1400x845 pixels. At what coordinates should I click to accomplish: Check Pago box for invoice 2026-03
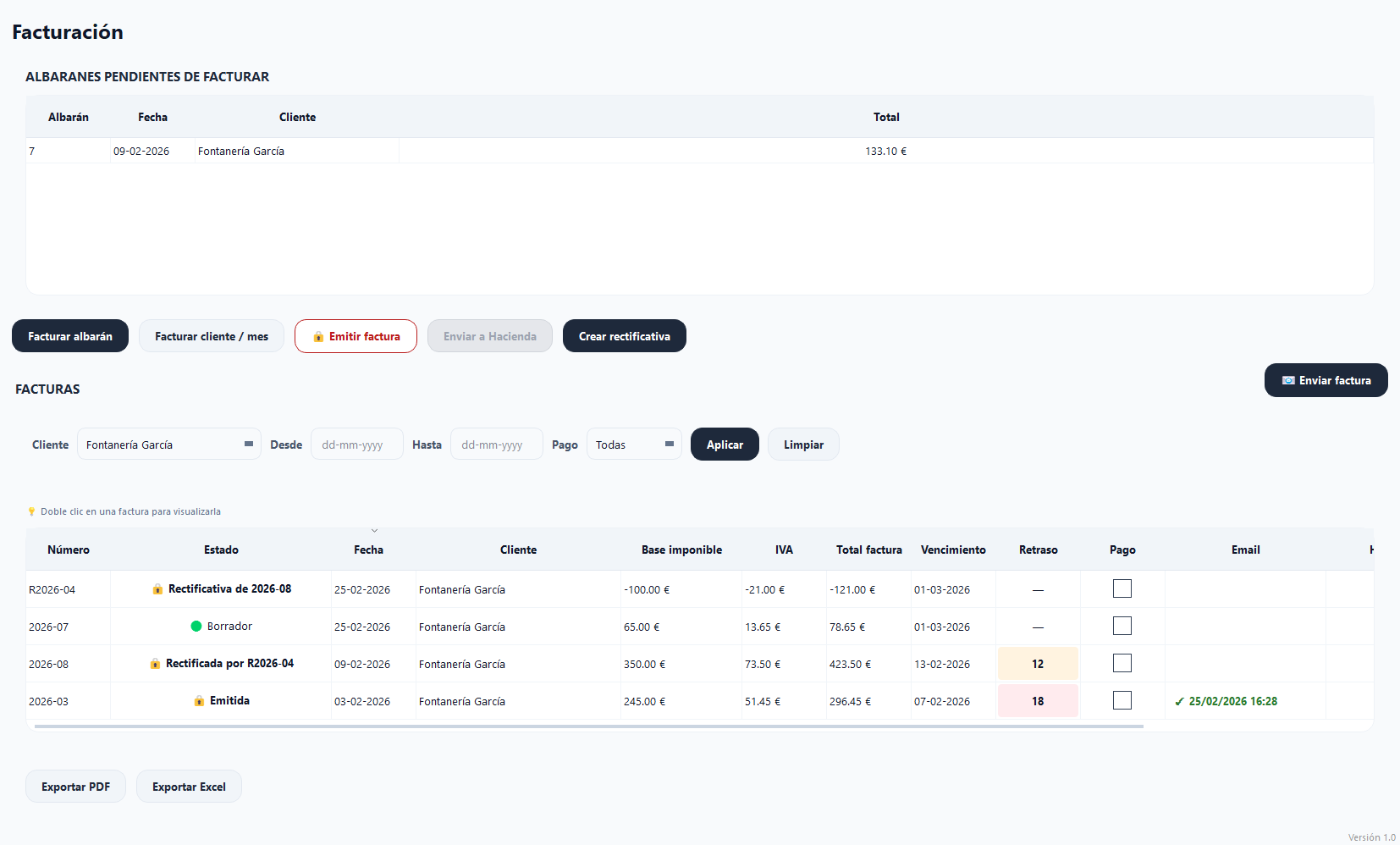pyautogui.click(x=1122, y=700)
